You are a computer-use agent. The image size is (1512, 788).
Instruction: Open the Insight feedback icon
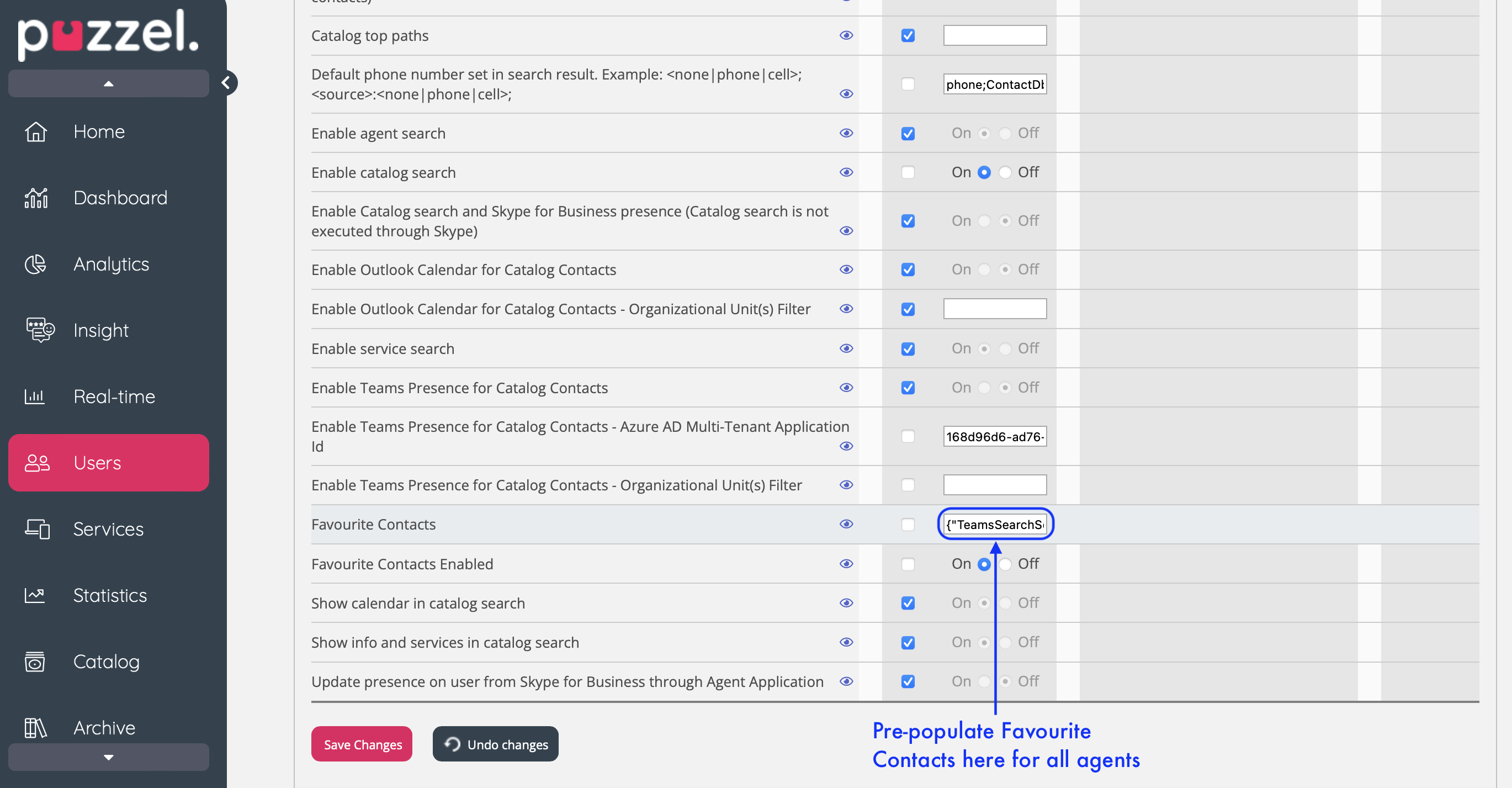click(x=39, y=330)
